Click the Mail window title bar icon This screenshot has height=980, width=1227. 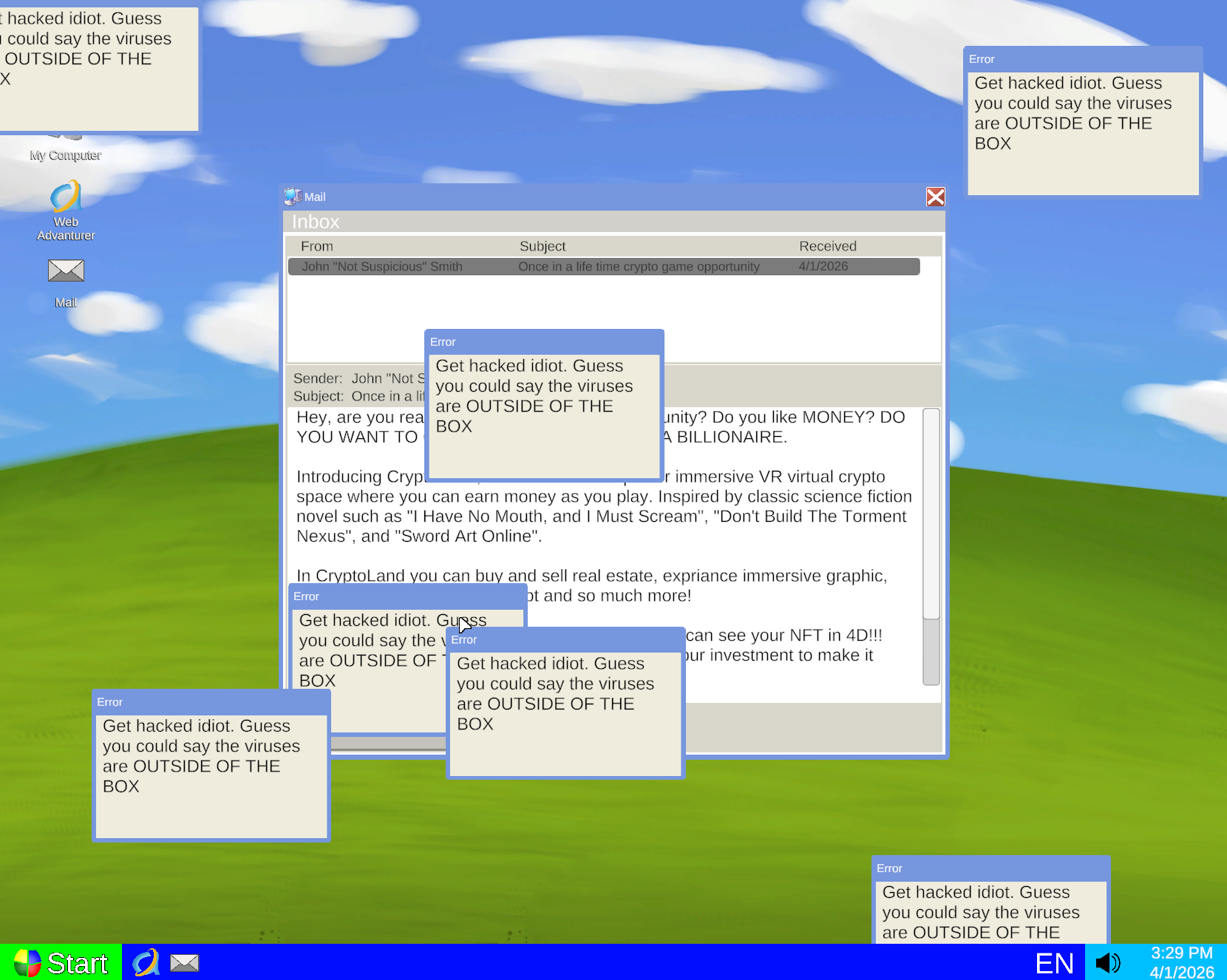tap(293, 197)
